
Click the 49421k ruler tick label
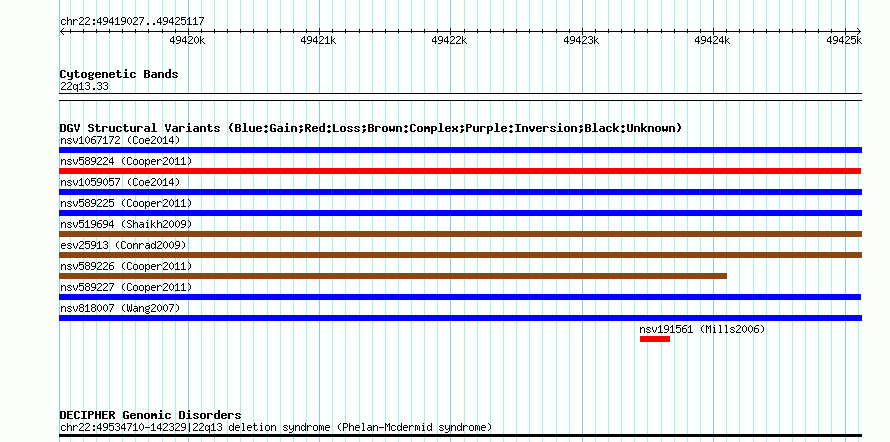318,40
